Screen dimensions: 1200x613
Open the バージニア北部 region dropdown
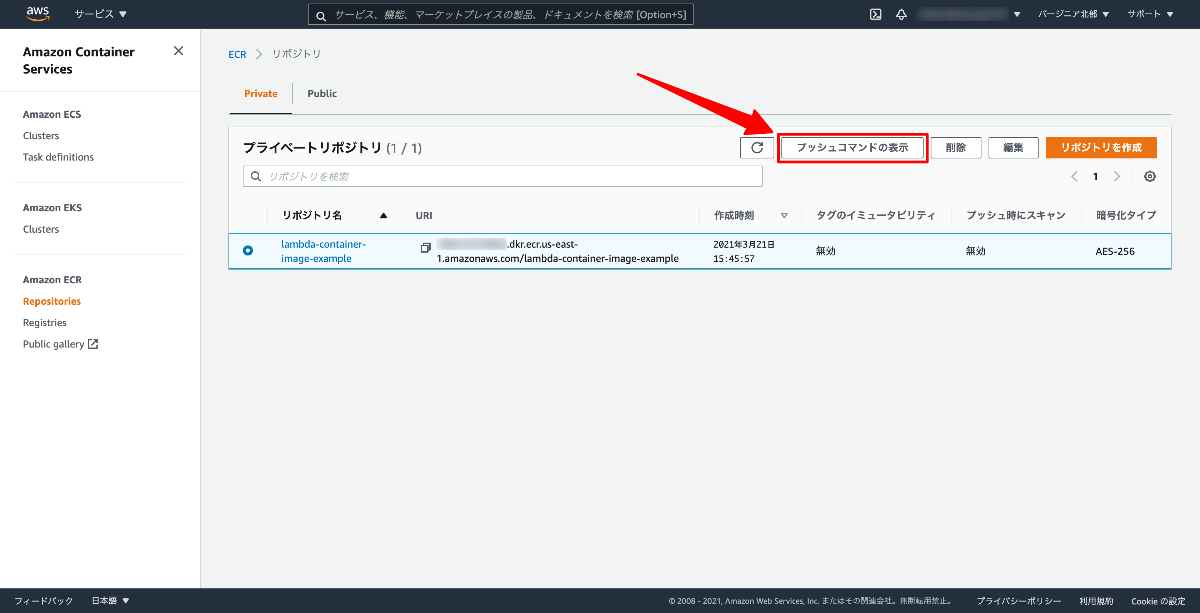click(1074, 14)
